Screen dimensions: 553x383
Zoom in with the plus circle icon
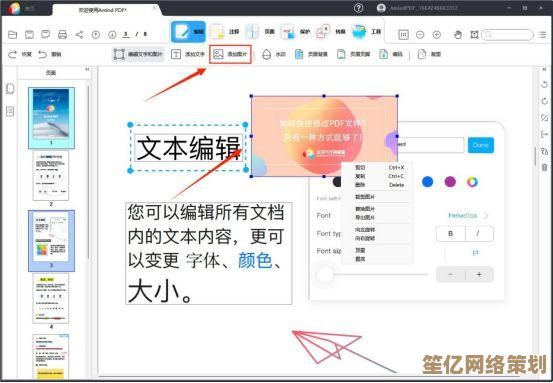[437, 35]
